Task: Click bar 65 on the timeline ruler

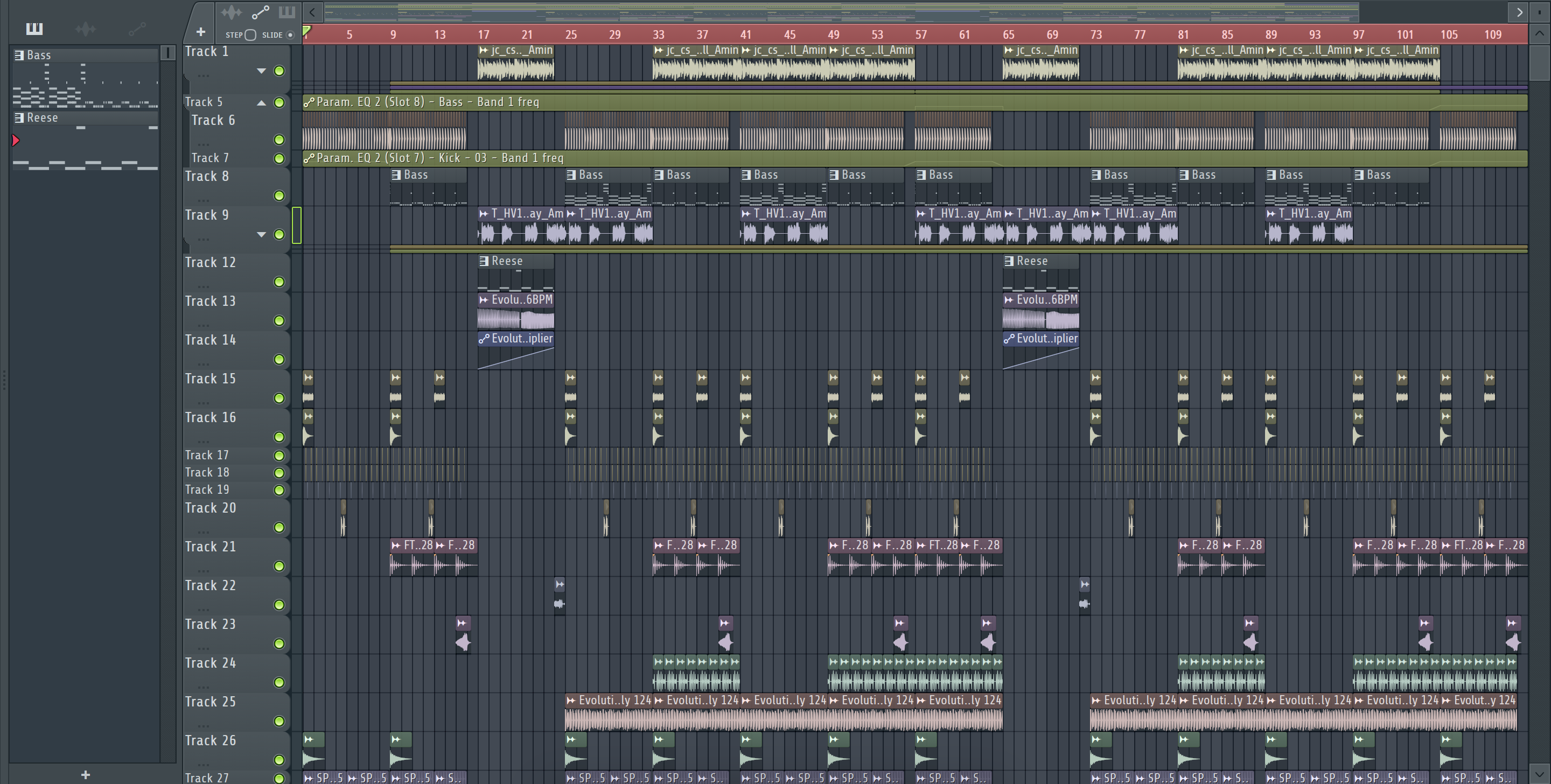Action: click(x=1009, y=34)
